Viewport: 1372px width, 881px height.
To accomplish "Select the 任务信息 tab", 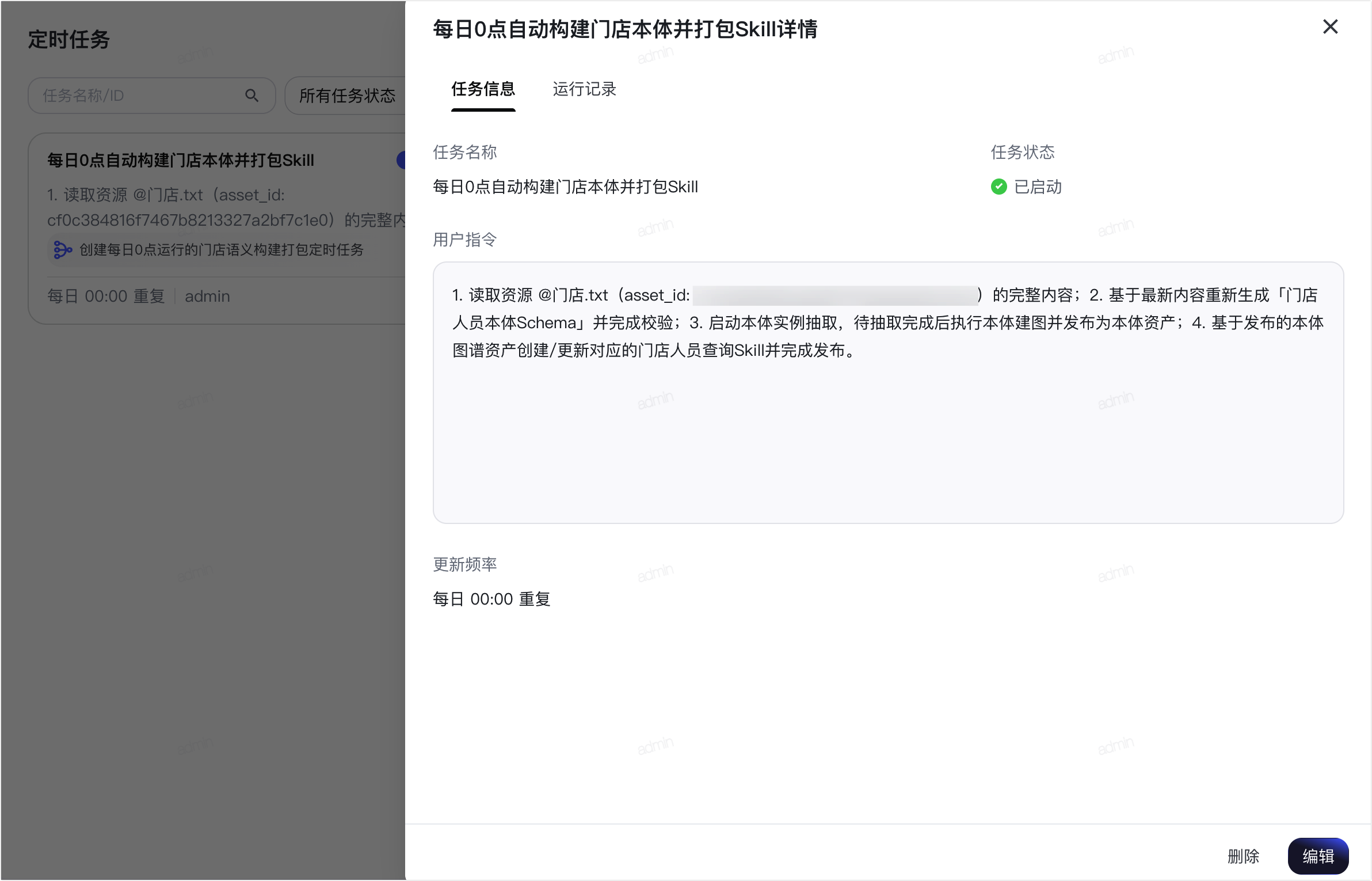I will tap(483, 89).
